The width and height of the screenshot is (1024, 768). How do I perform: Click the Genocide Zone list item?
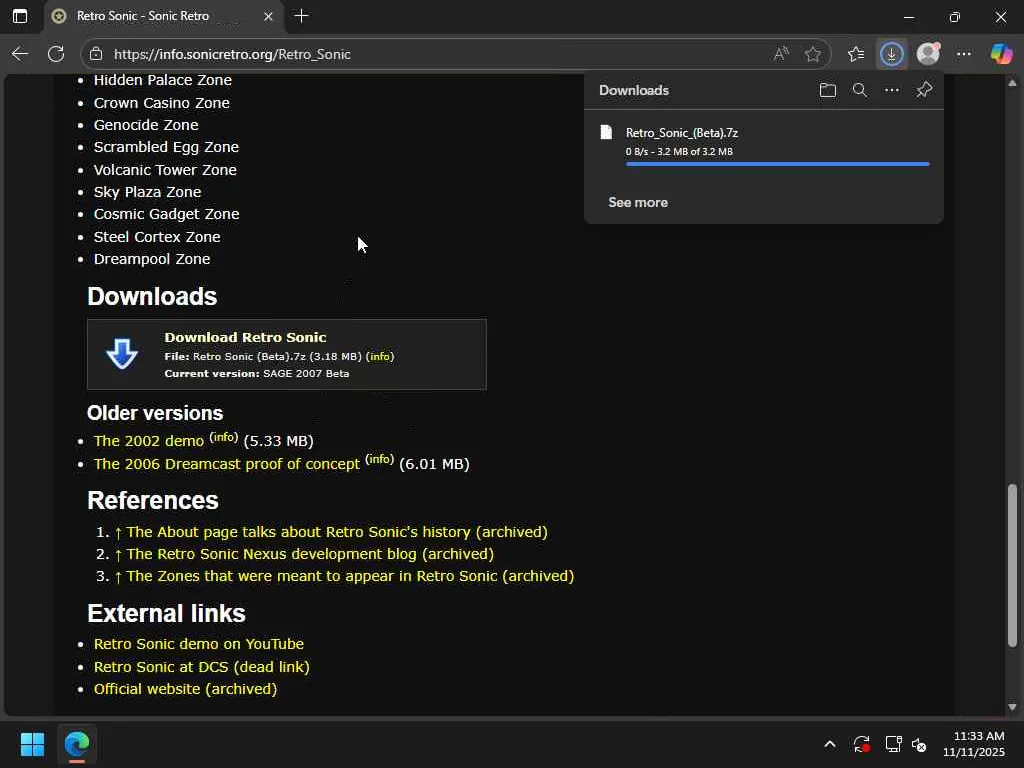pos(146,125)
